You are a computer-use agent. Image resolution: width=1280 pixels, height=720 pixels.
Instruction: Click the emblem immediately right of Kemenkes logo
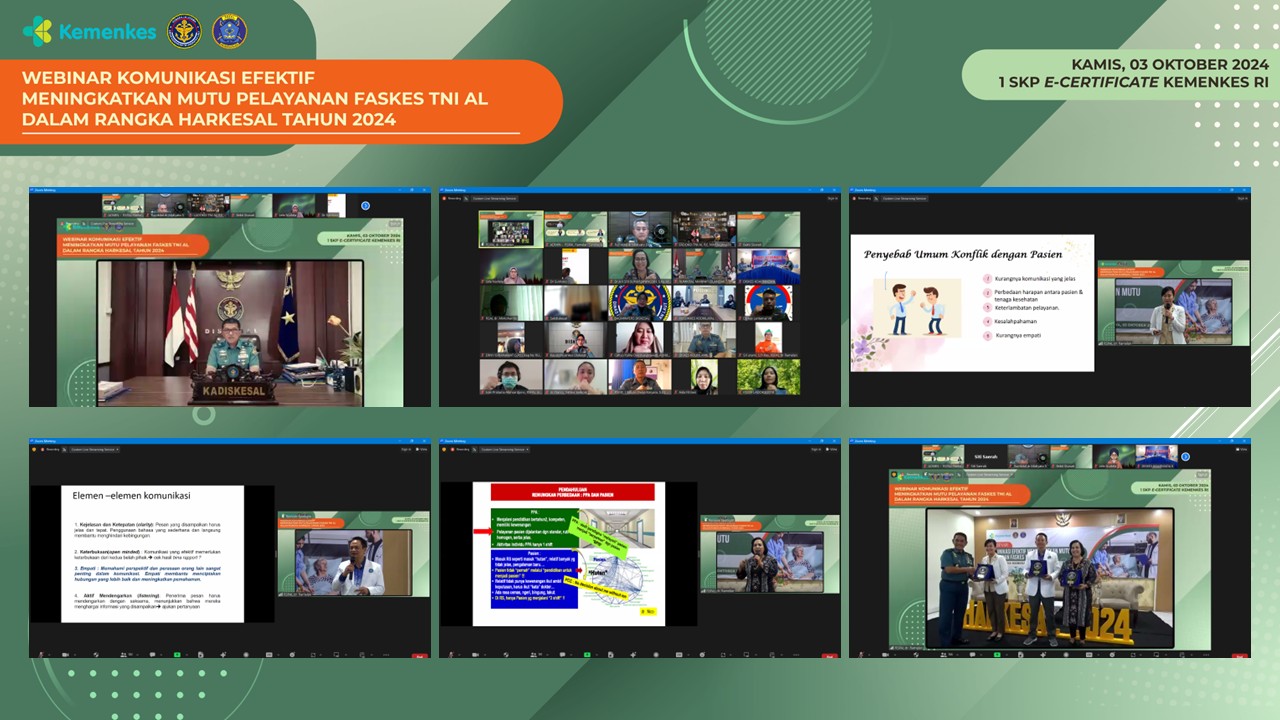[x=184, y=31]
